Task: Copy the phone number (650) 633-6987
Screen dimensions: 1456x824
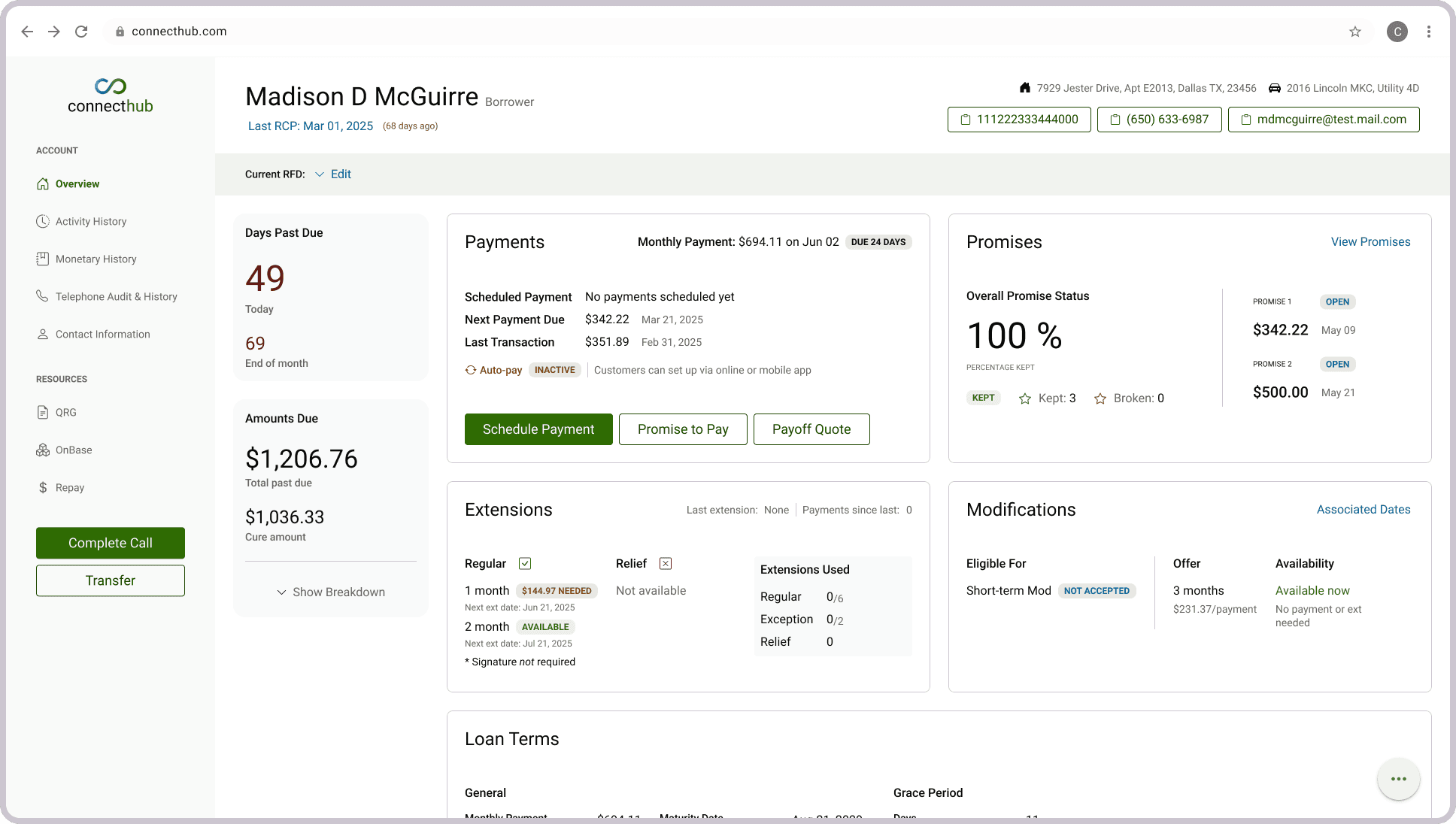Action: point(1159,120)
